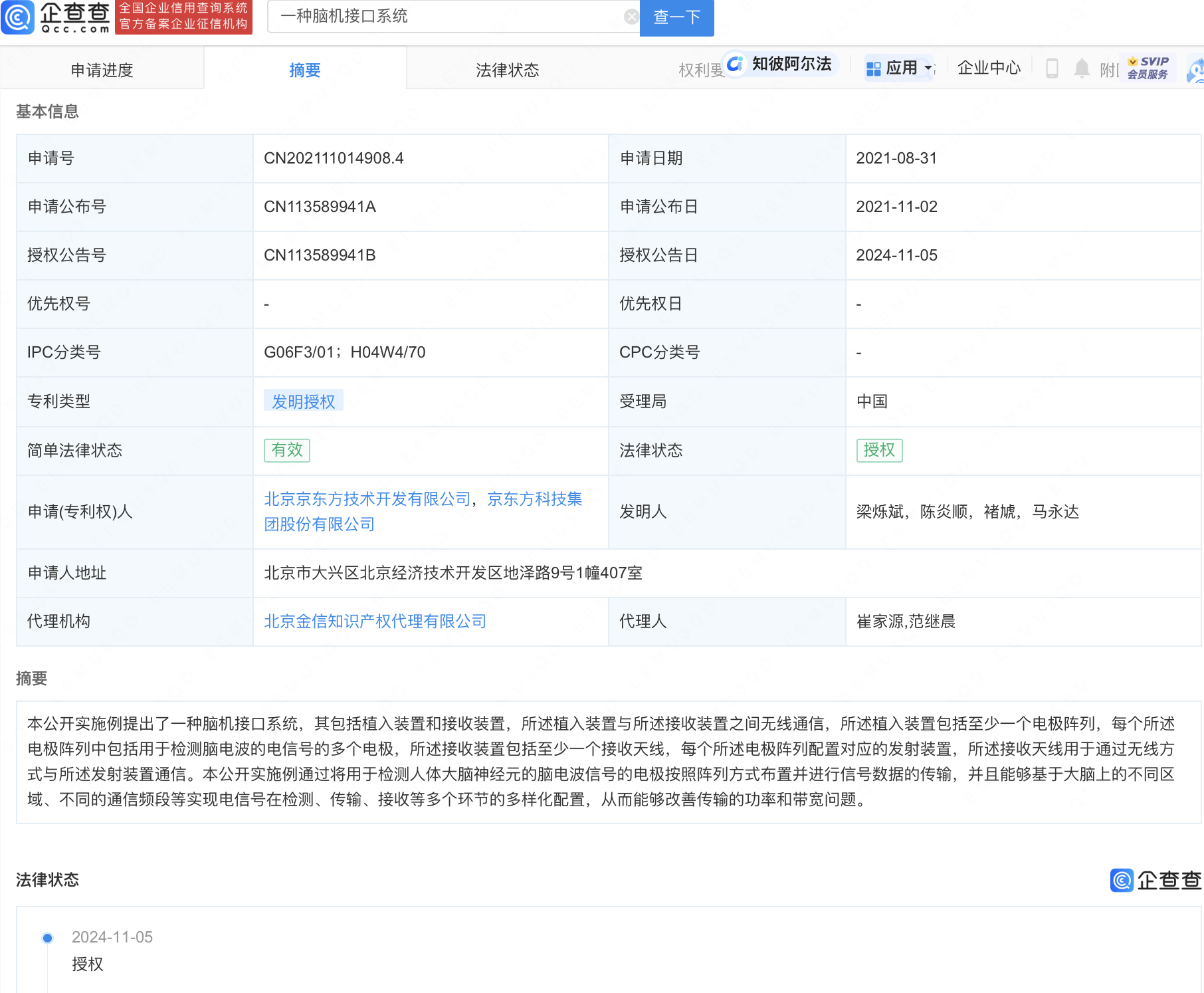
Task: Click agent names 崔家源,范继晨
Action: coord(906,621)
